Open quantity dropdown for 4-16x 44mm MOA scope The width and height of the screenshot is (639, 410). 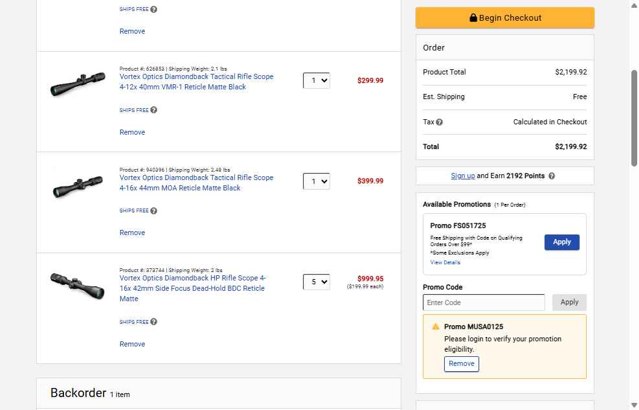[x=316, y=181]
